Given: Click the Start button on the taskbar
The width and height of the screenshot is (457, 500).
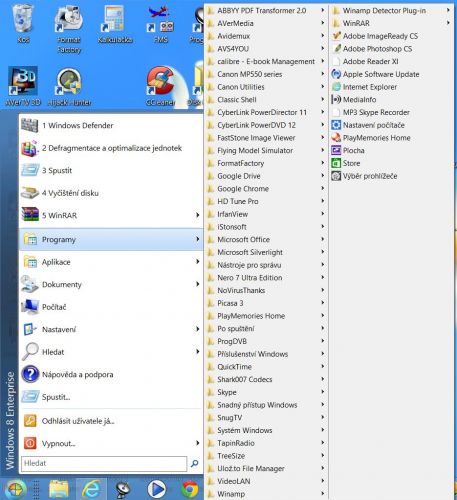Looking at the screenshot, I should [x=15, y=489].
